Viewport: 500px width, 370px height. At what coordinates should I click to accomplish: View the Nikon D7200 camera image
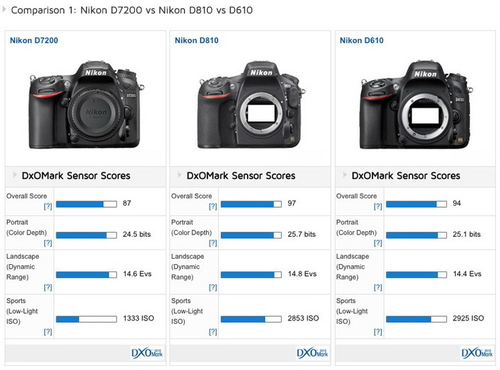[x=87, y=105]
